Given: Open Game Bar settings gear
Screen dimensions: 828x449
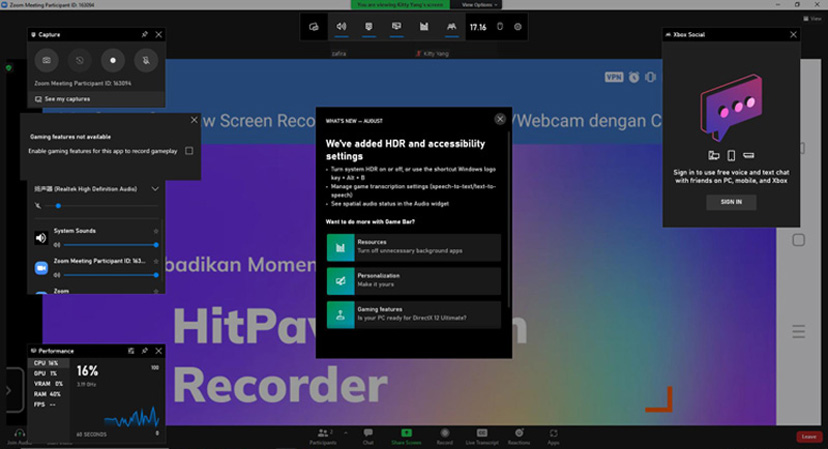Looking at the screenshot, I should [x=518, y=27].
